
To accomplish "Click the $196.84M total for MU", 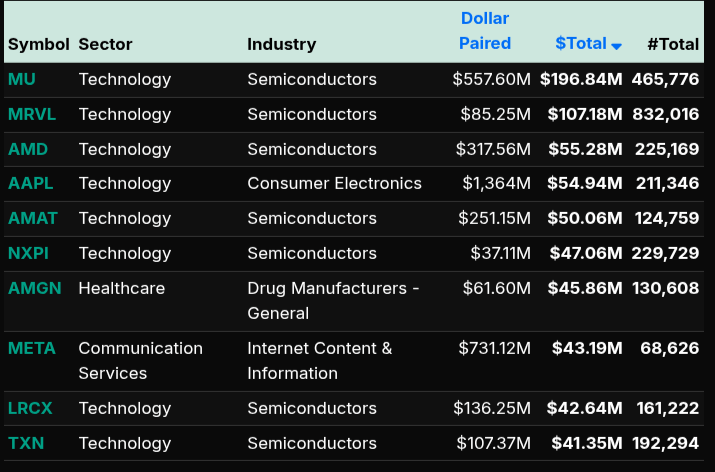I will pyautogui.click(x=581, y=79).
